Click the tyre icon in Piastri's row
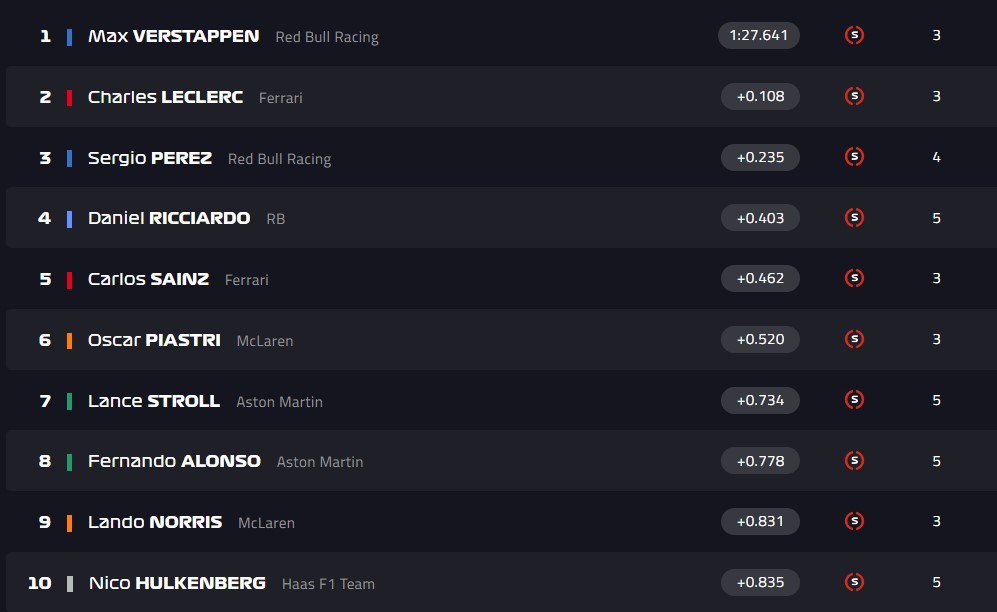 coord(854,339)
